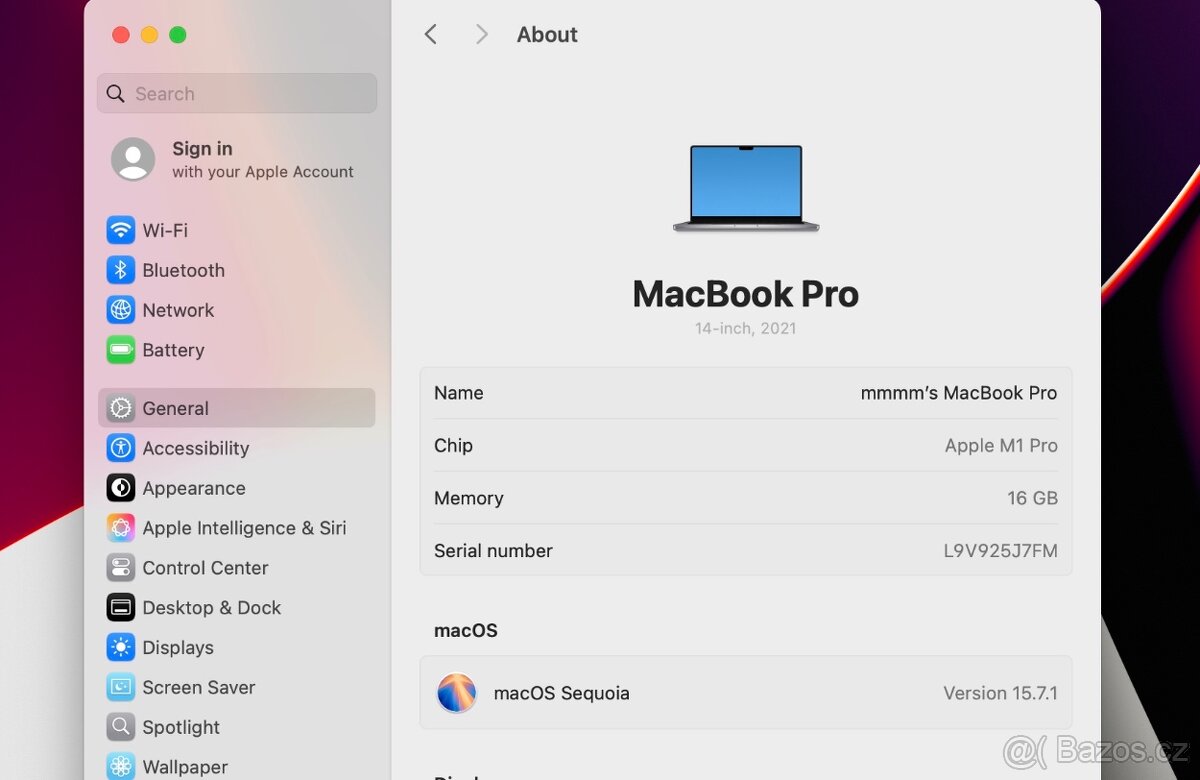This screenshot has width=1200, height=780.
Task: Open Displays settings via its icon
Action: coord(120,647)
